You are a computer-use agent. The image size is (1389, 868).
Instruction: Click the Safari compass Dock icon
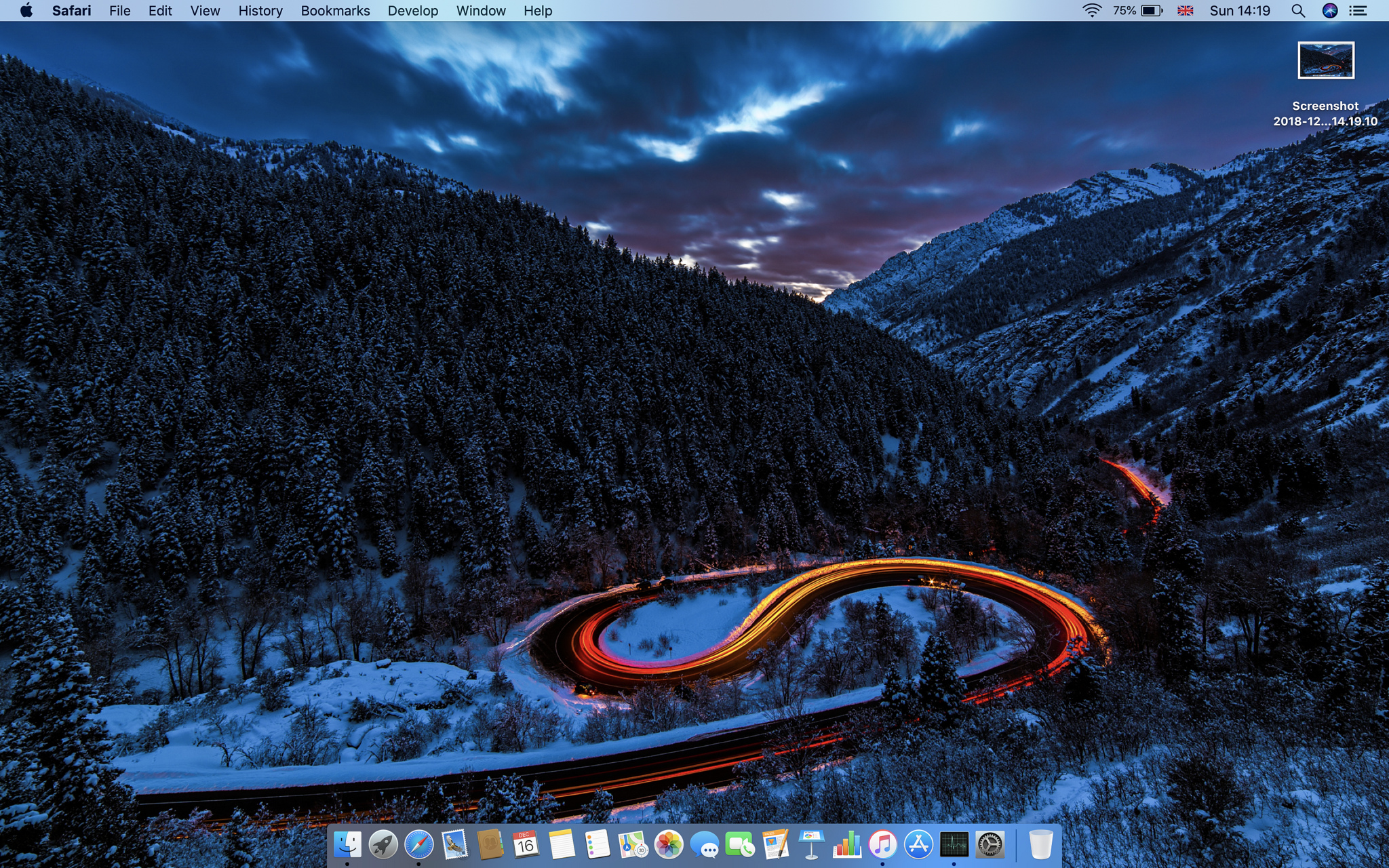(x=418, y=844)
